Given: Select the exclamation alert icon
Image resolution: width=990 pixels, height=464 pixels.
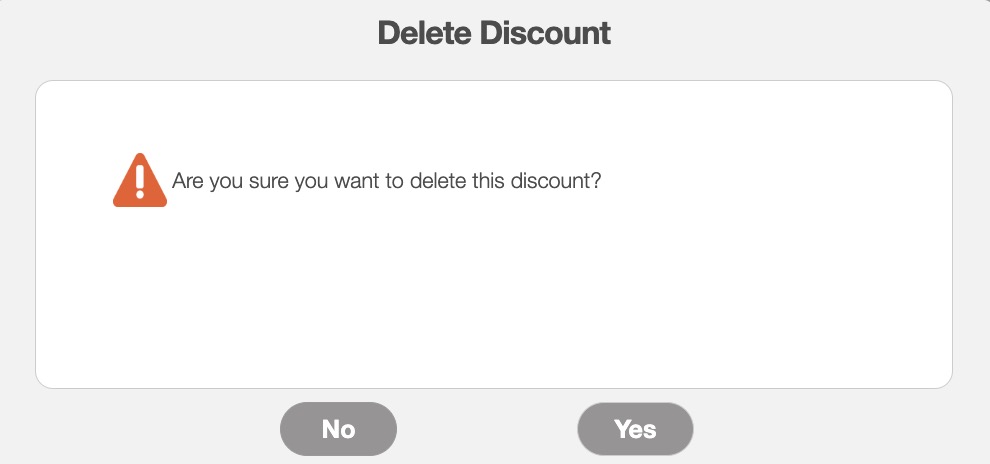Looking at the screenshot, I should pos(140,181).
